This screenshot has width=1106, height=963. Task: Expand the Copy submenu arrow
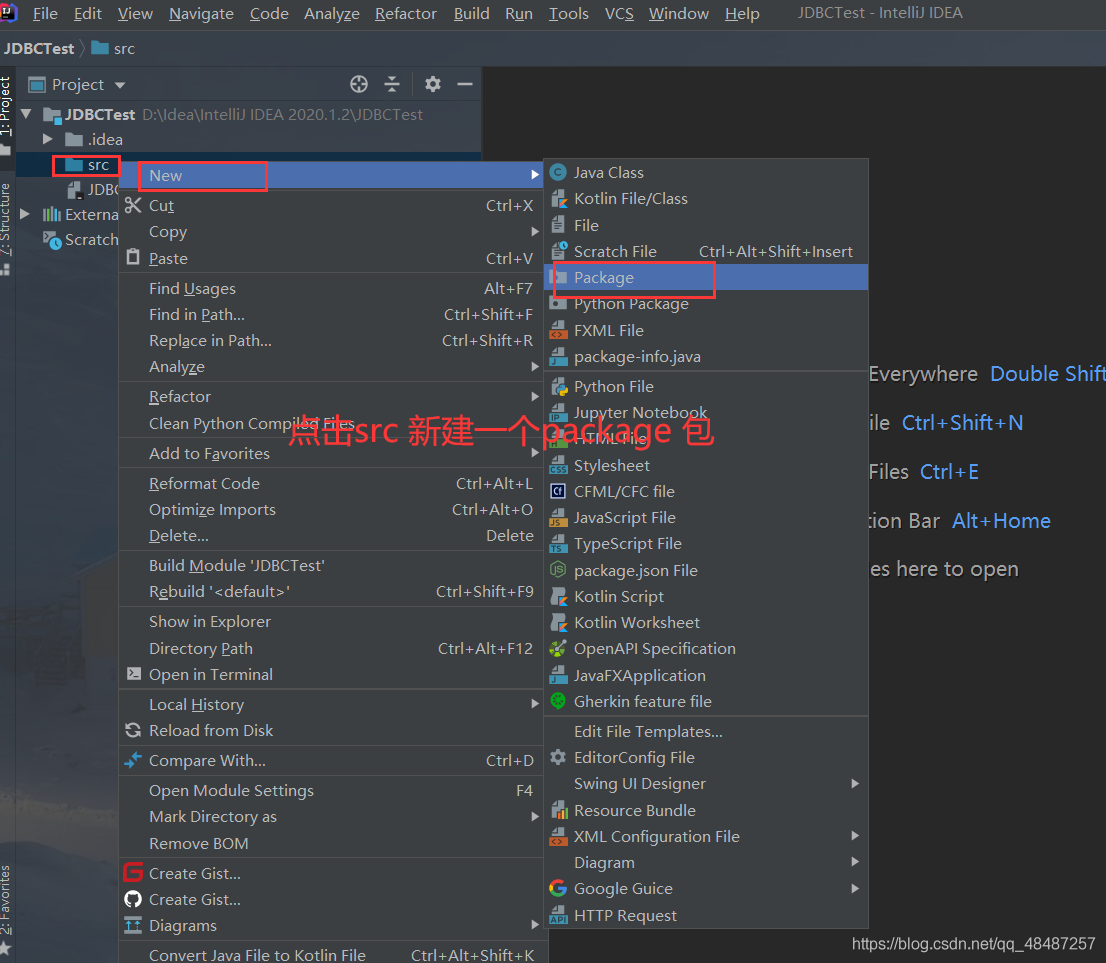tap(535, 231)
